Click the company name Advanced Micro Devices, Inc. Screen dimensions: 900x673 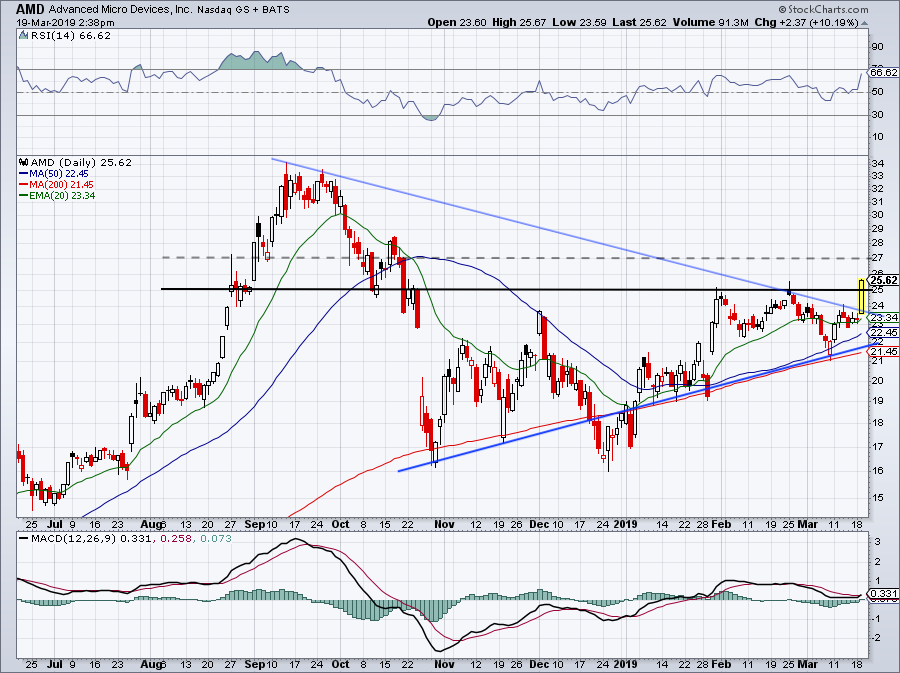coord(121,10)
